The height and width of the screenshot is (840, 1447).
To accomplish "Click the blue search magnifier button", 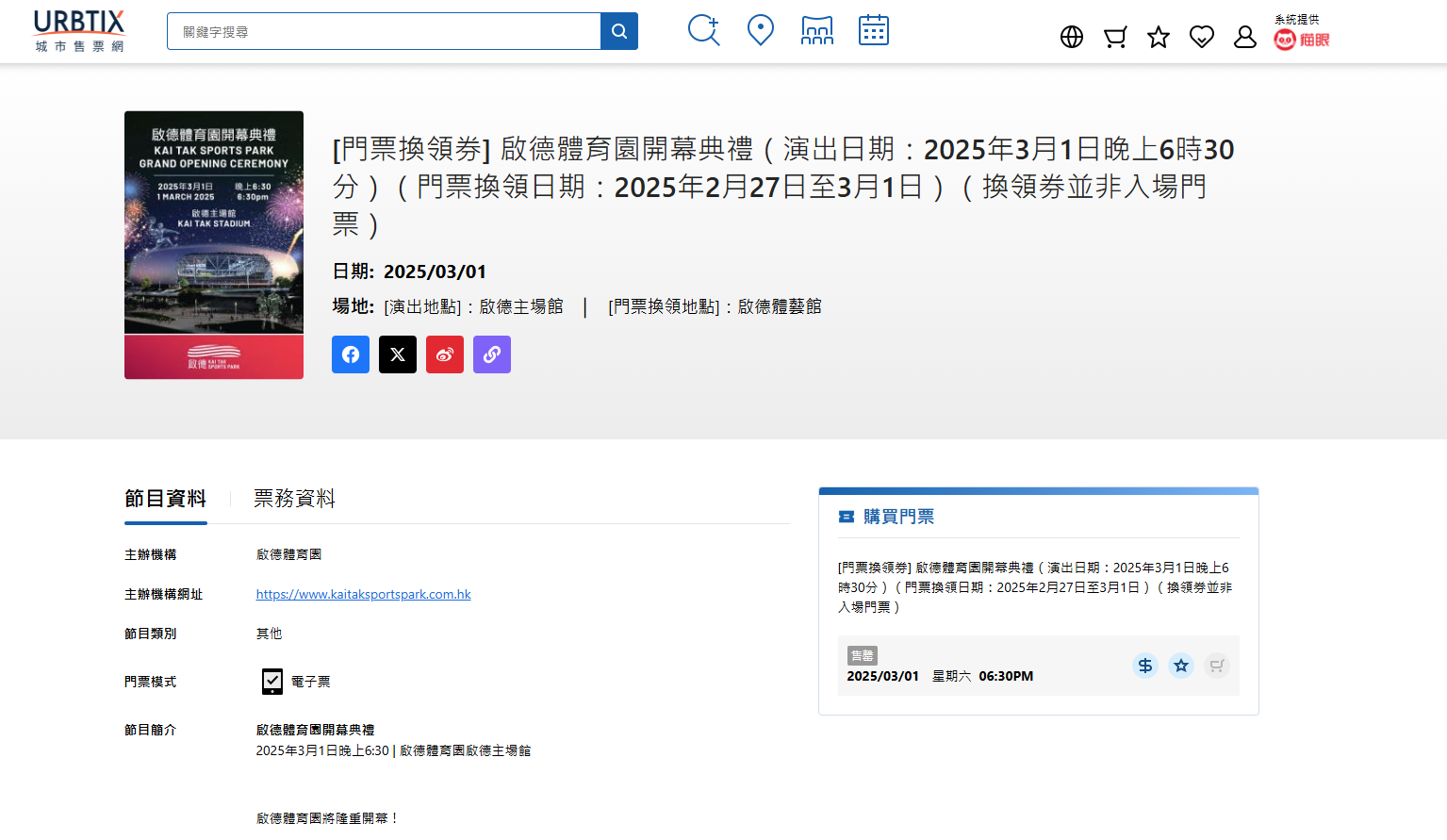I will [618, 31].
